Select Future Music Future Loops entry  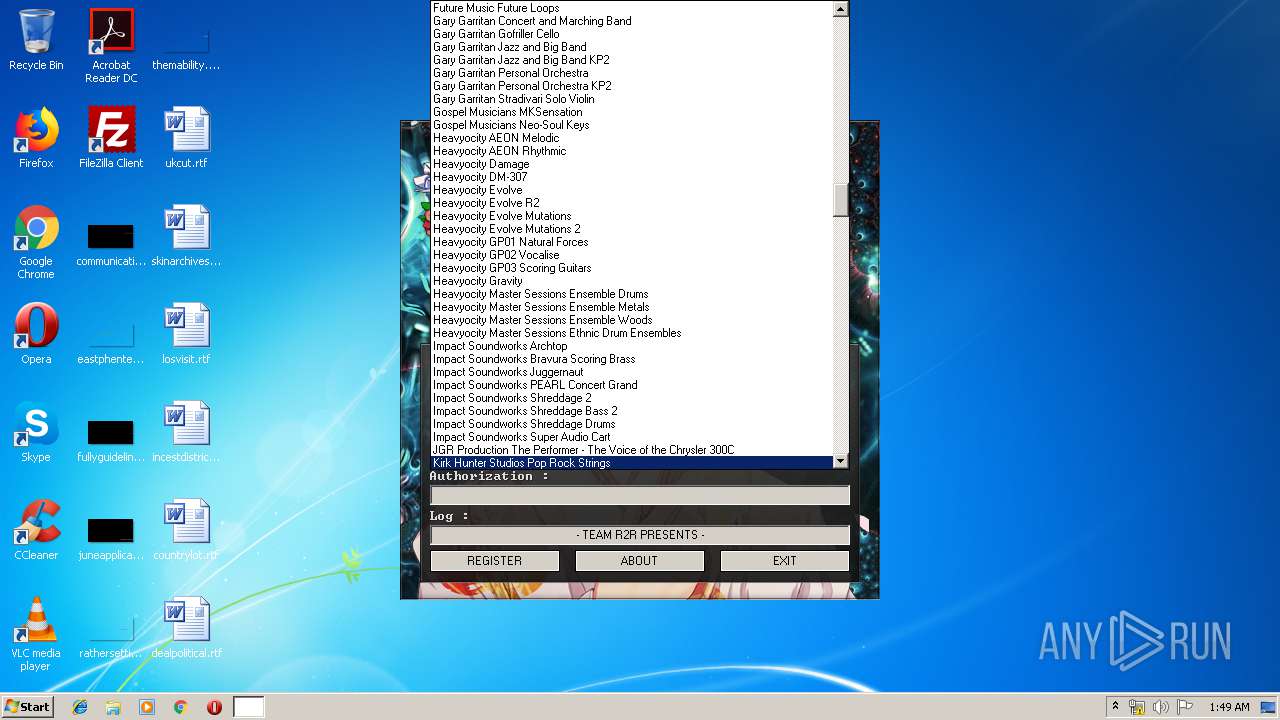tap(632, 8)
